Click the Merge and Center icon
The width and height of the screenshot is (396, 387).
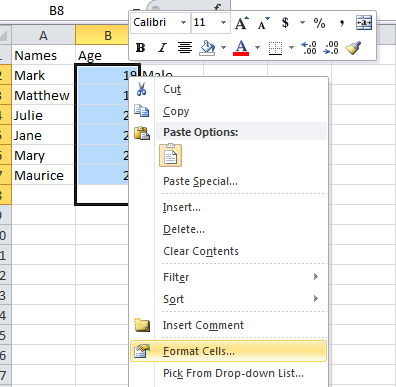[364, 23]
